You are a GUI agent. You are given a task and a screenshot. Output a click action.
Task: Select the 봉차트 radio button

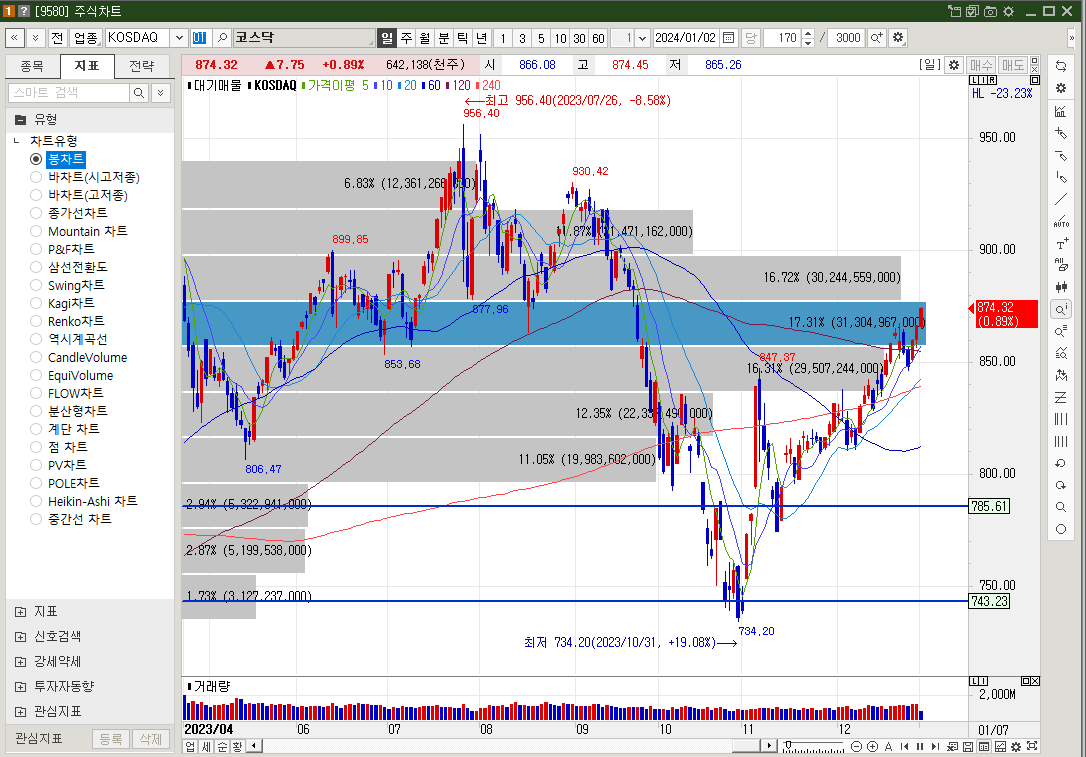(36, 159)
